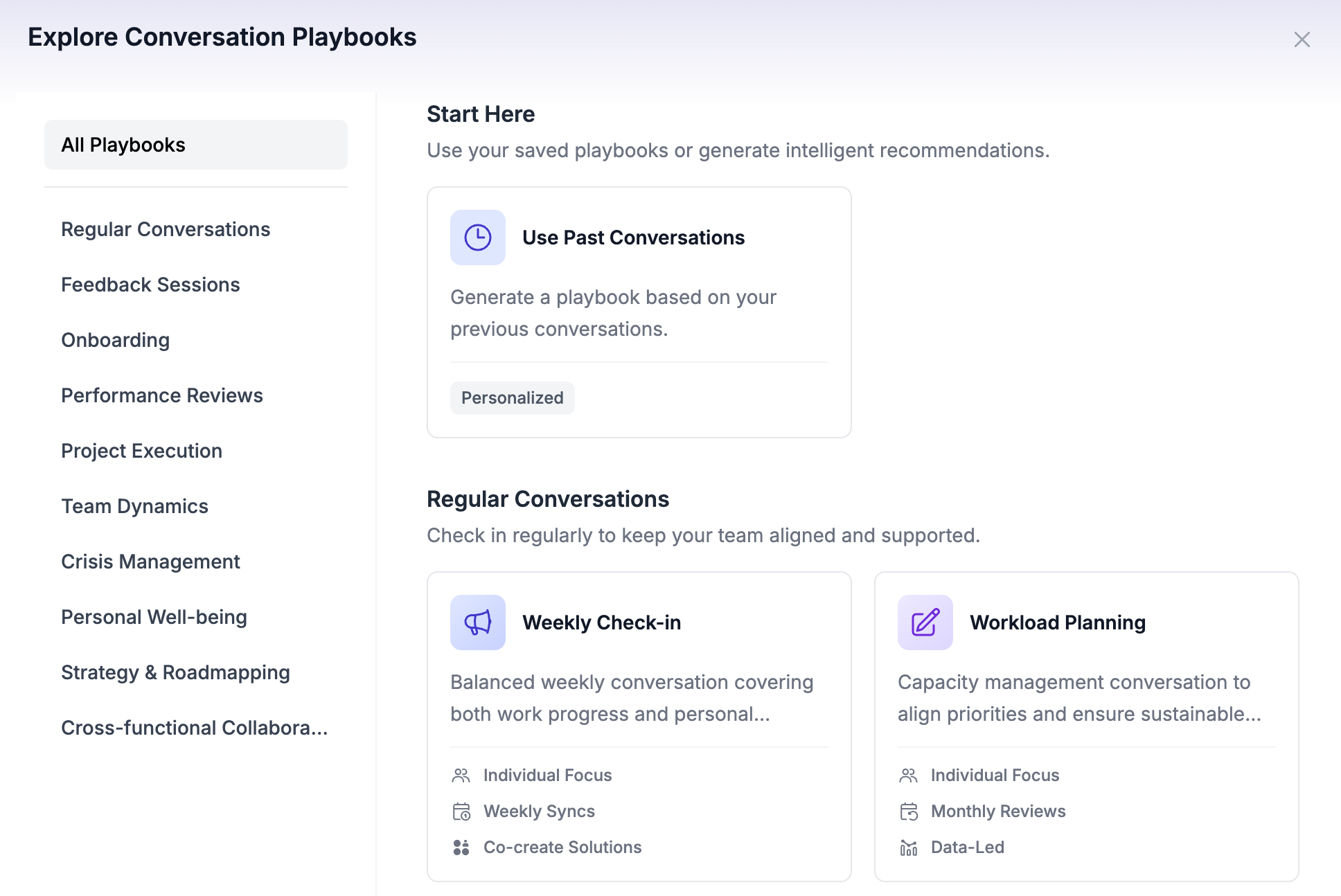Switch to the Regular Conversations category

pos(166,229)
